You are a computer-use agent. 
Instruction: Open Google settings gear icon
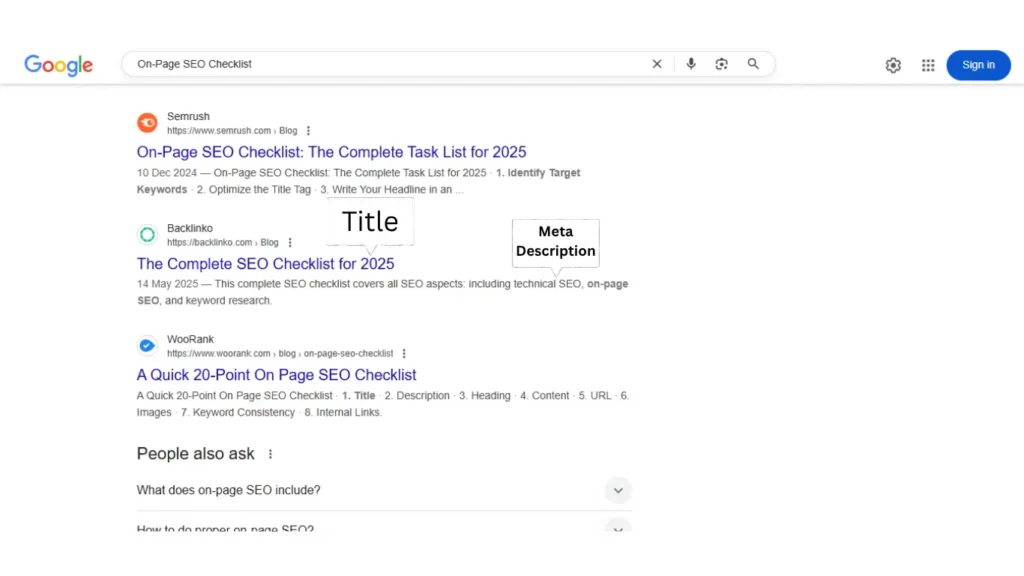click(x=893, y=65)
